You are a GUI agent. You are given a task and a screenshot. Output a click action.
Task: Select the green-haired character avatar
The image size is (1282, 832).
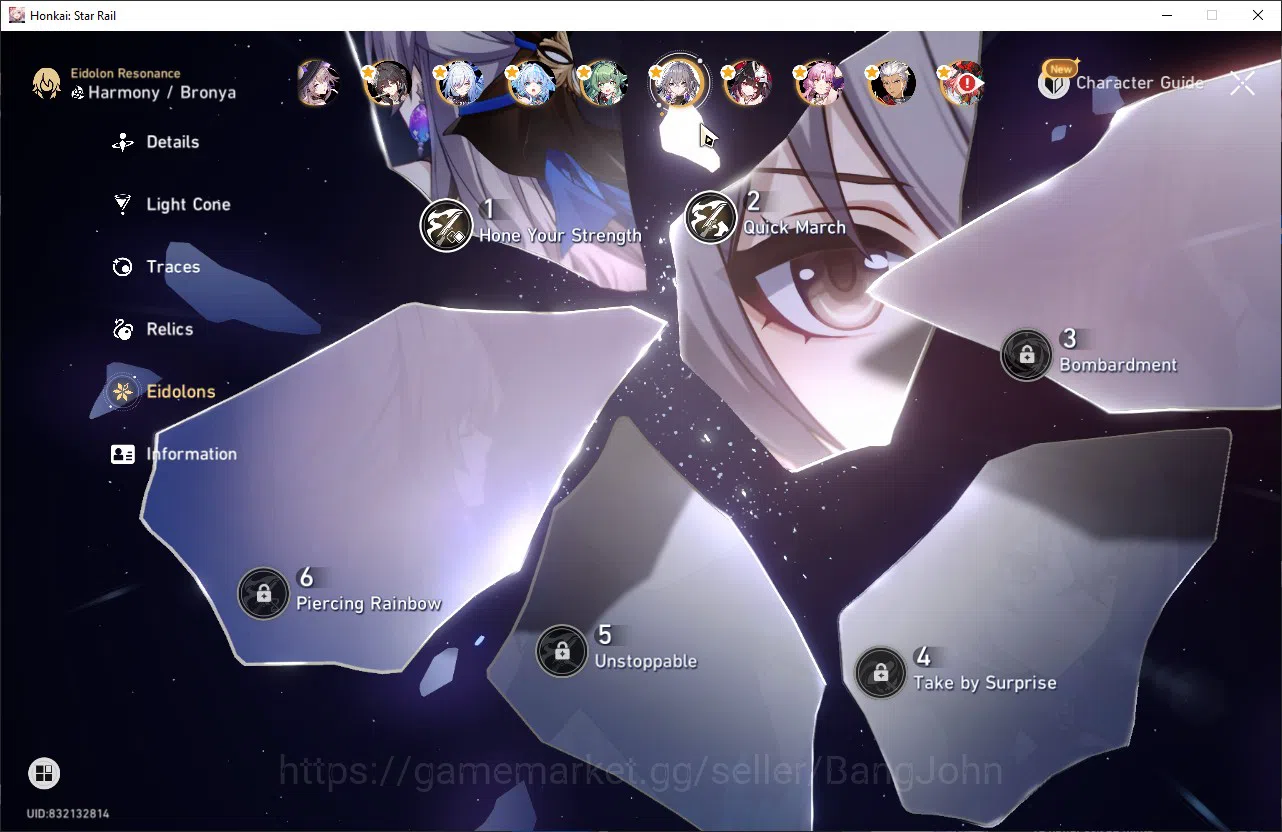(x=603, y=84)
